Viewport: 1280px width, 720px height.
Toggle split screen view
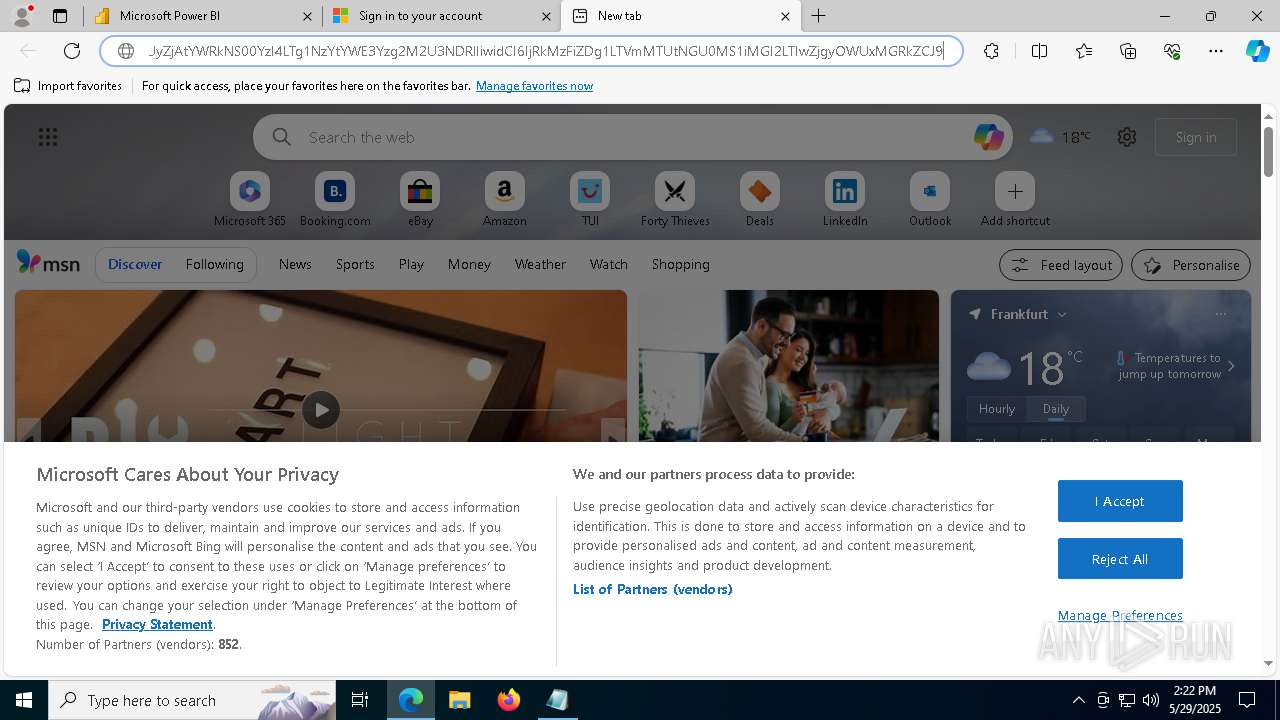pyautogui.click(x=1039, y=51)
